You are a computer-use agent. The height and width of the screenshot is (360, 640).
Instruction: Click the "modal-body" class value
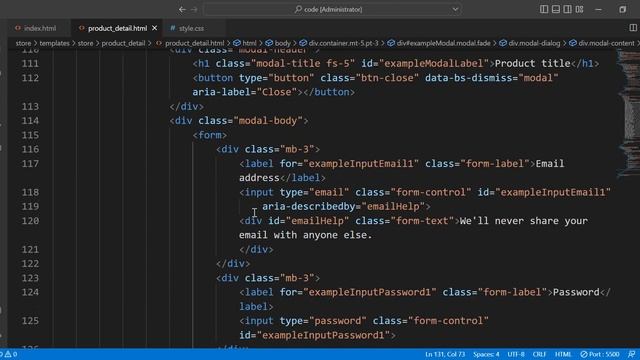point(268,121)
